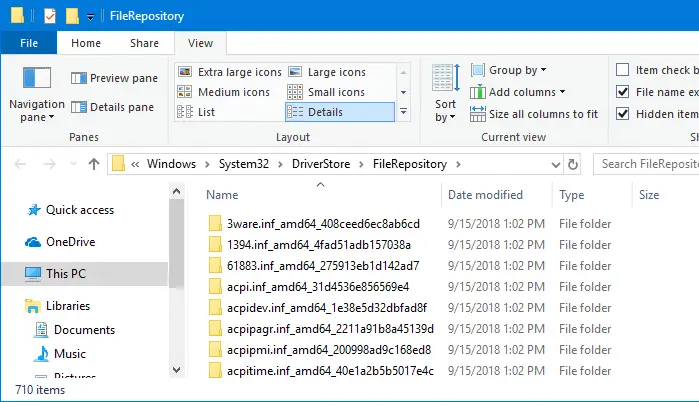
Task: Open the File tab
Action: [x=29, y=43]
